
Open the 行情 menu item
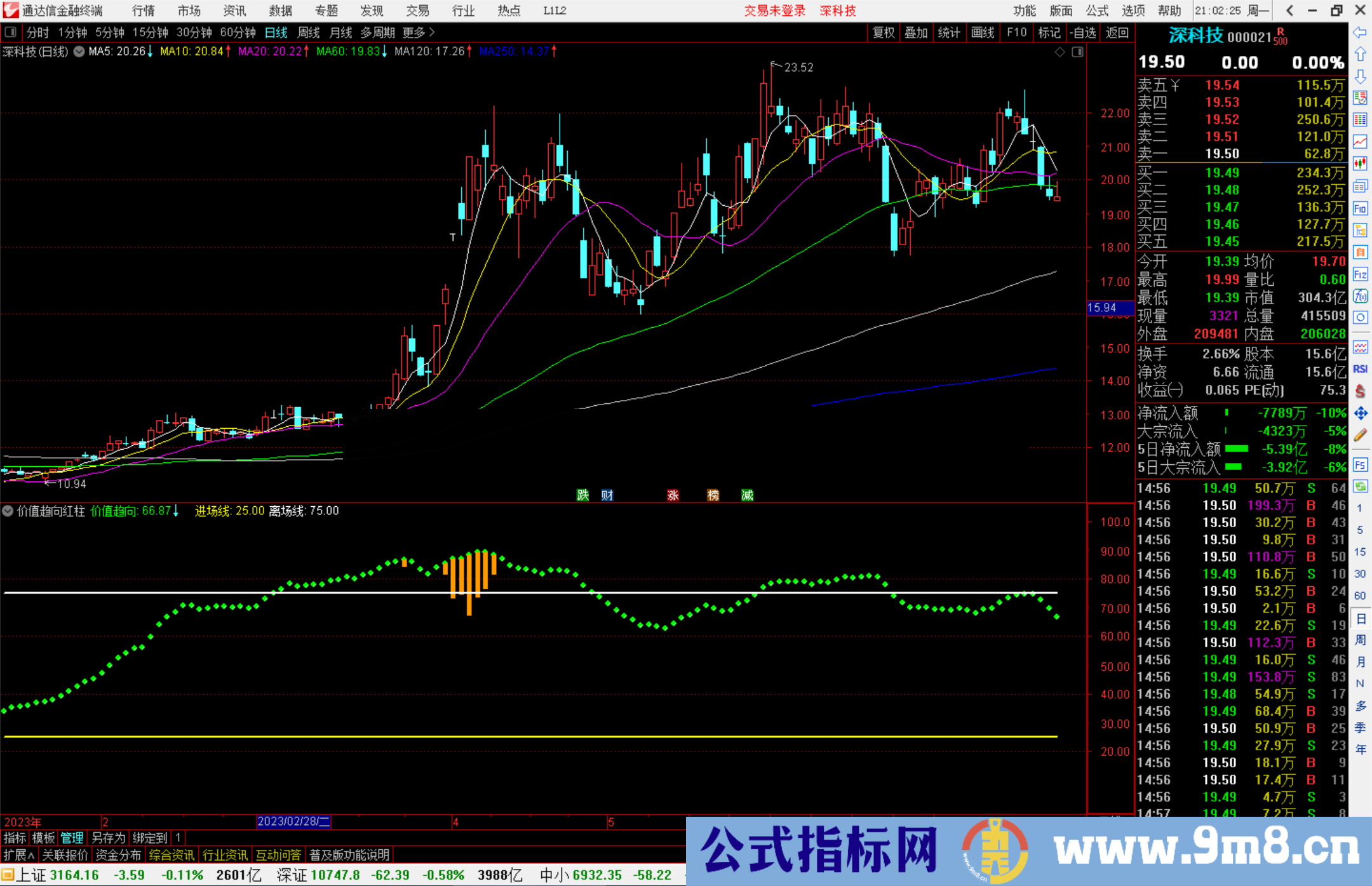(144, 11)
